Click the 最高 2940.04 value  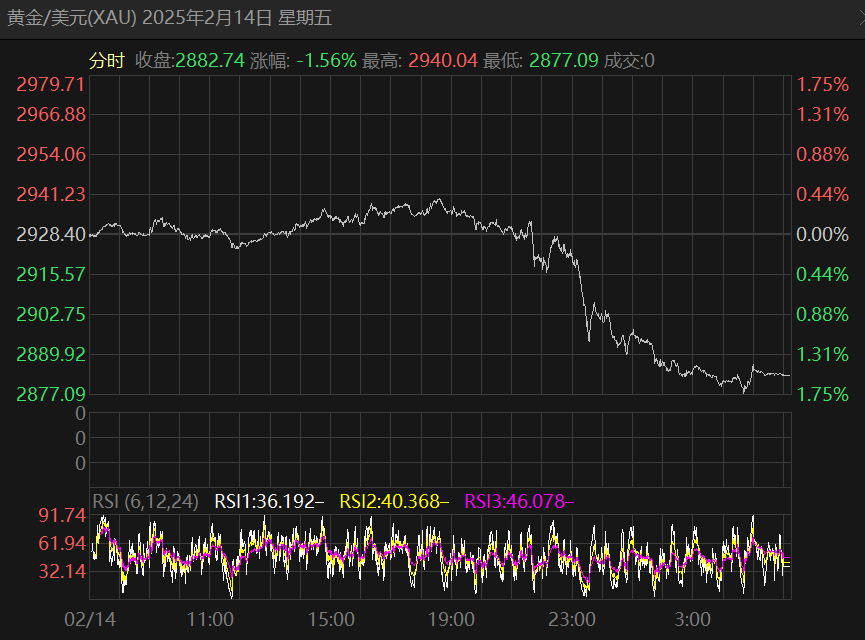point(442,60)
